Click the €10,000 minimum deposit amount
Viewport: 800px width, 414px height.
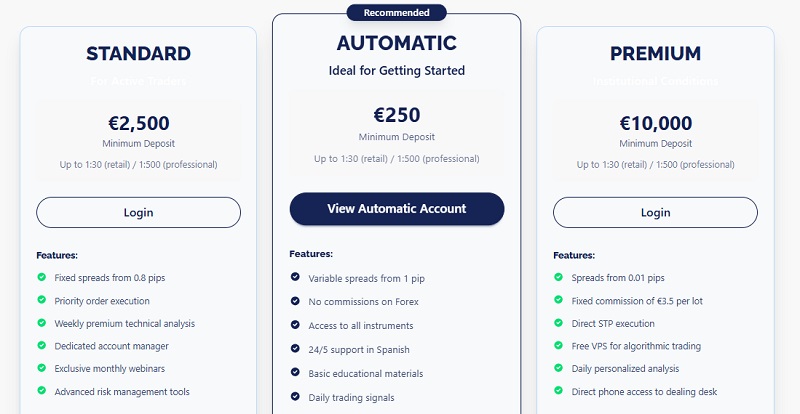click(655, 124)
